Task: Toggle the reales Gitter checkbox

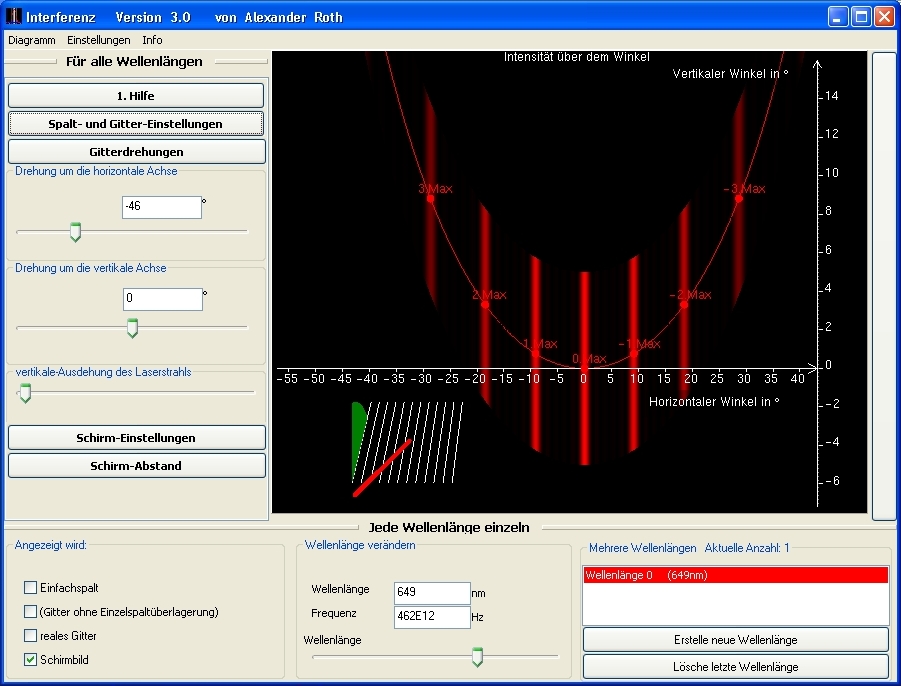Action: coord(30,636)
